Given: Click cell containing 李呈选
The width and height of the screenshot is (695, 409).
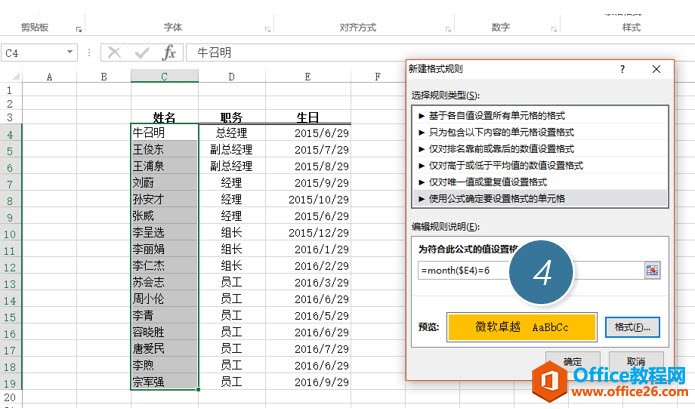Looking at the screenshot, I should 164,232.
